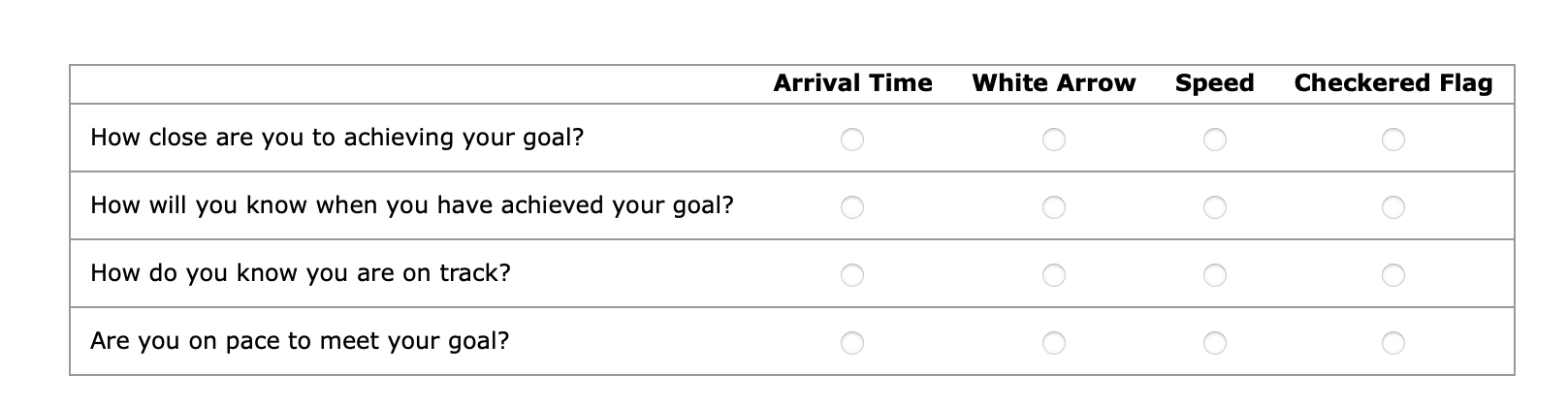Click the 'Arrival Time' column header
The width and height of the screenshot is (1568, 406).
(x=852, y=83)
